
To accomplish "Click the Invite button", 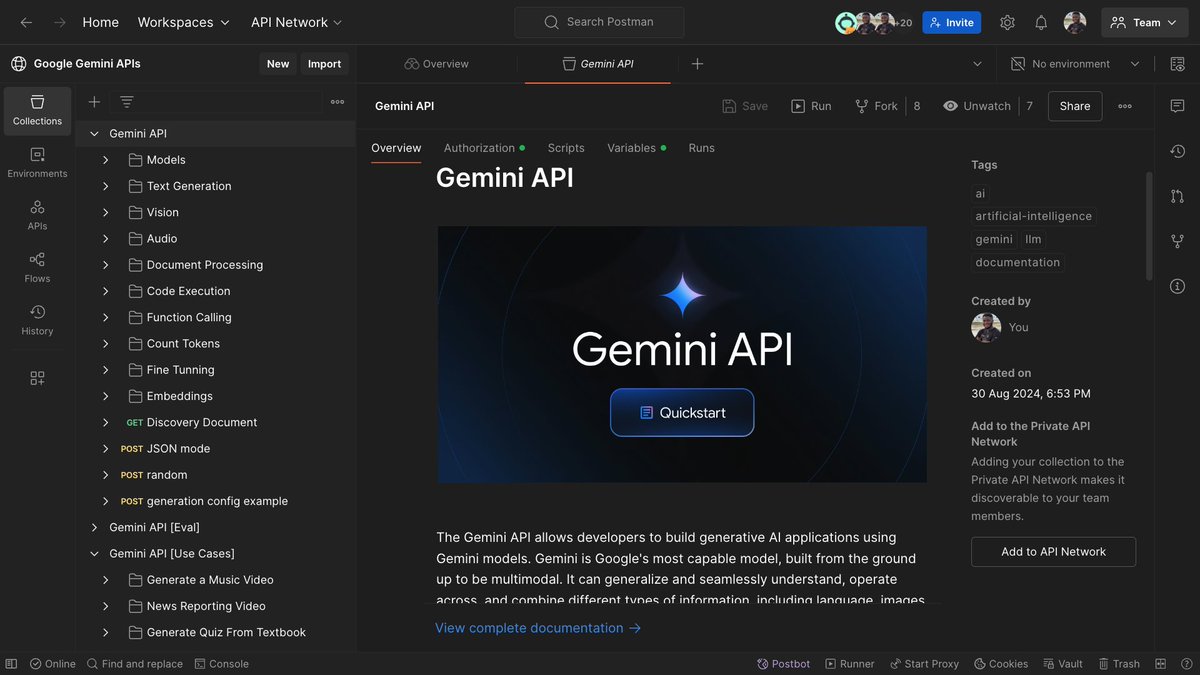I will pyautogui.click(x=952, y=22).
